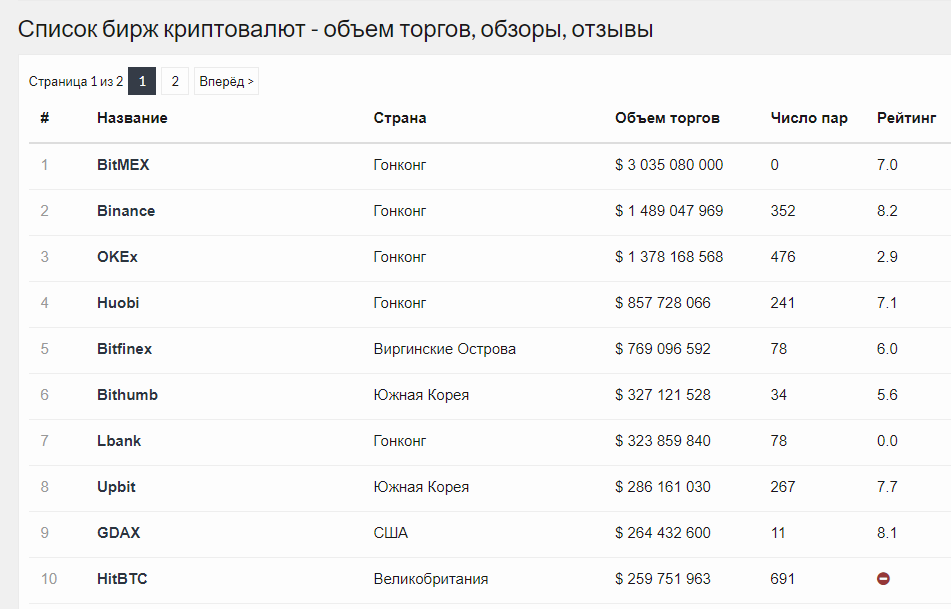
Task: Click Upbit pair count '267'
Action: click(x=782, y=487)
